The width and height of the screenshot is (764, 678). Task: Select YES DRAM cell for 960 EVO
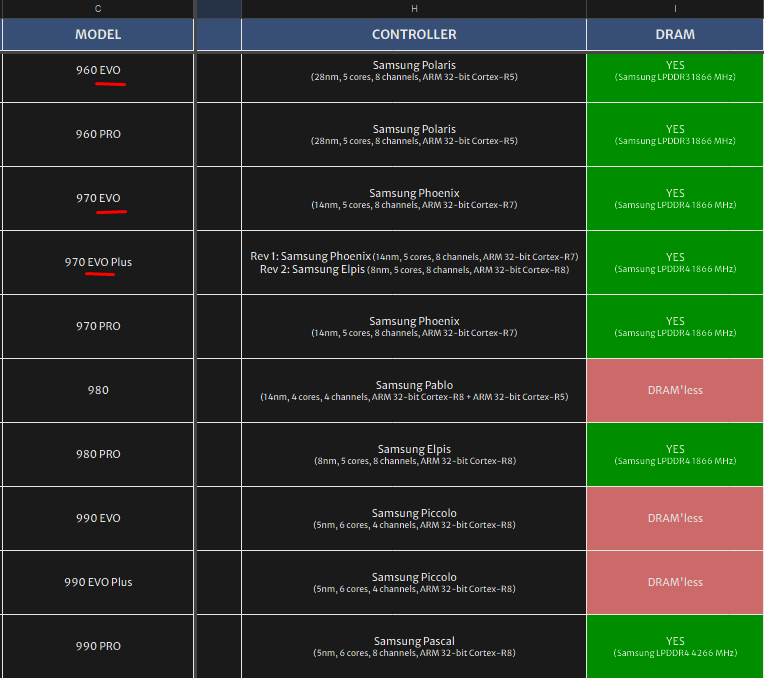coord(675,77)
